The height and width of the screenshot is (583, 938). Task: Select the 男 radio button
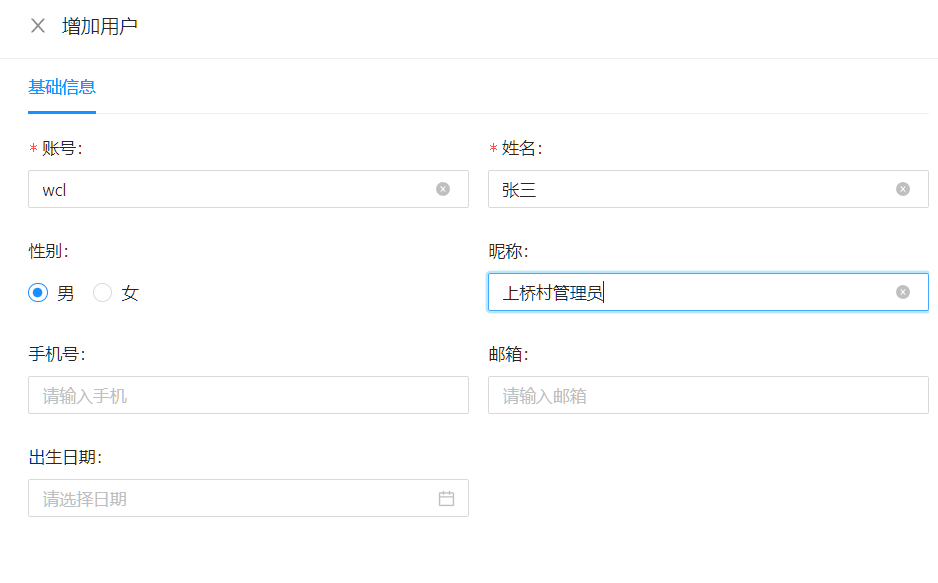click(38, 292)
